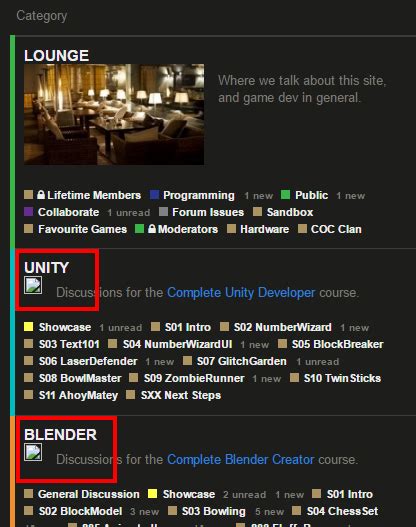Click the Category column header
The image size is (416, 527).
(x=42, y=16)
